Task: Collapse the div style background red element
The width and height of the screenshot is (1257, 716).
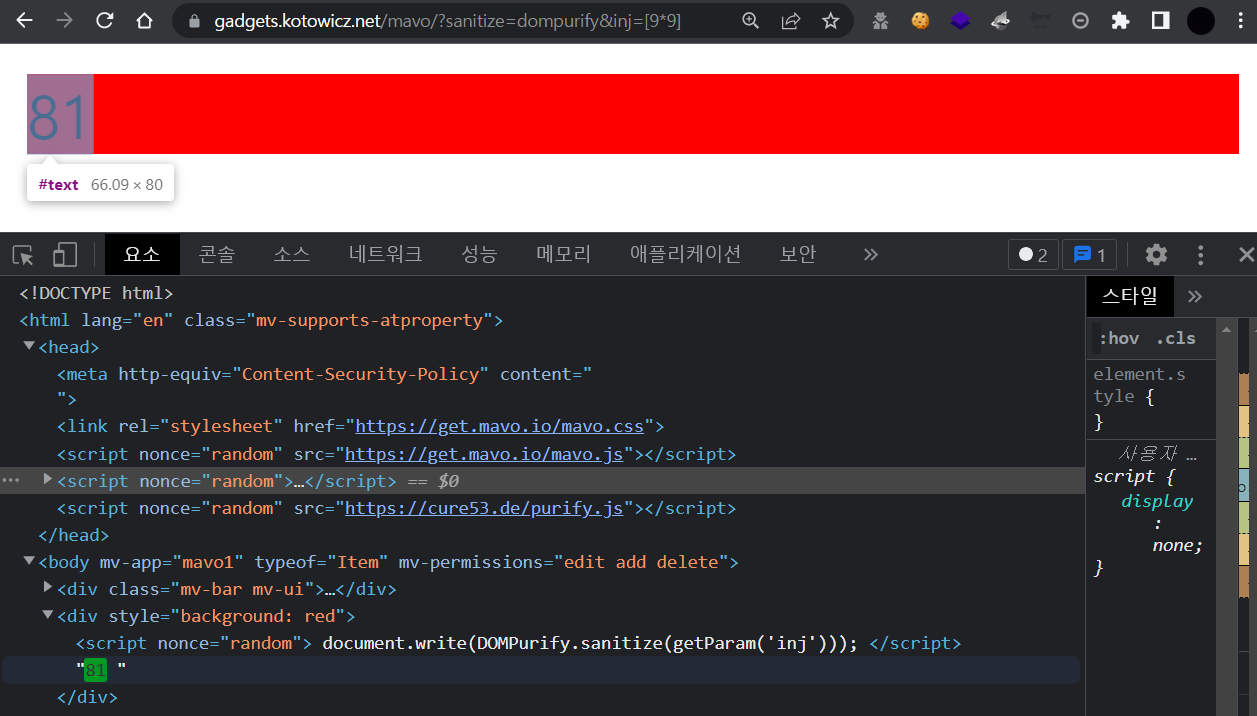Action: click(47, 615)
